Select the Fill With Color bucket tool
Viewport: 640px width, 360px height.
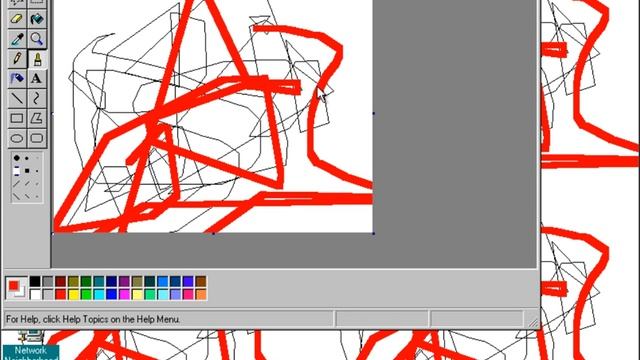point(37,19)
